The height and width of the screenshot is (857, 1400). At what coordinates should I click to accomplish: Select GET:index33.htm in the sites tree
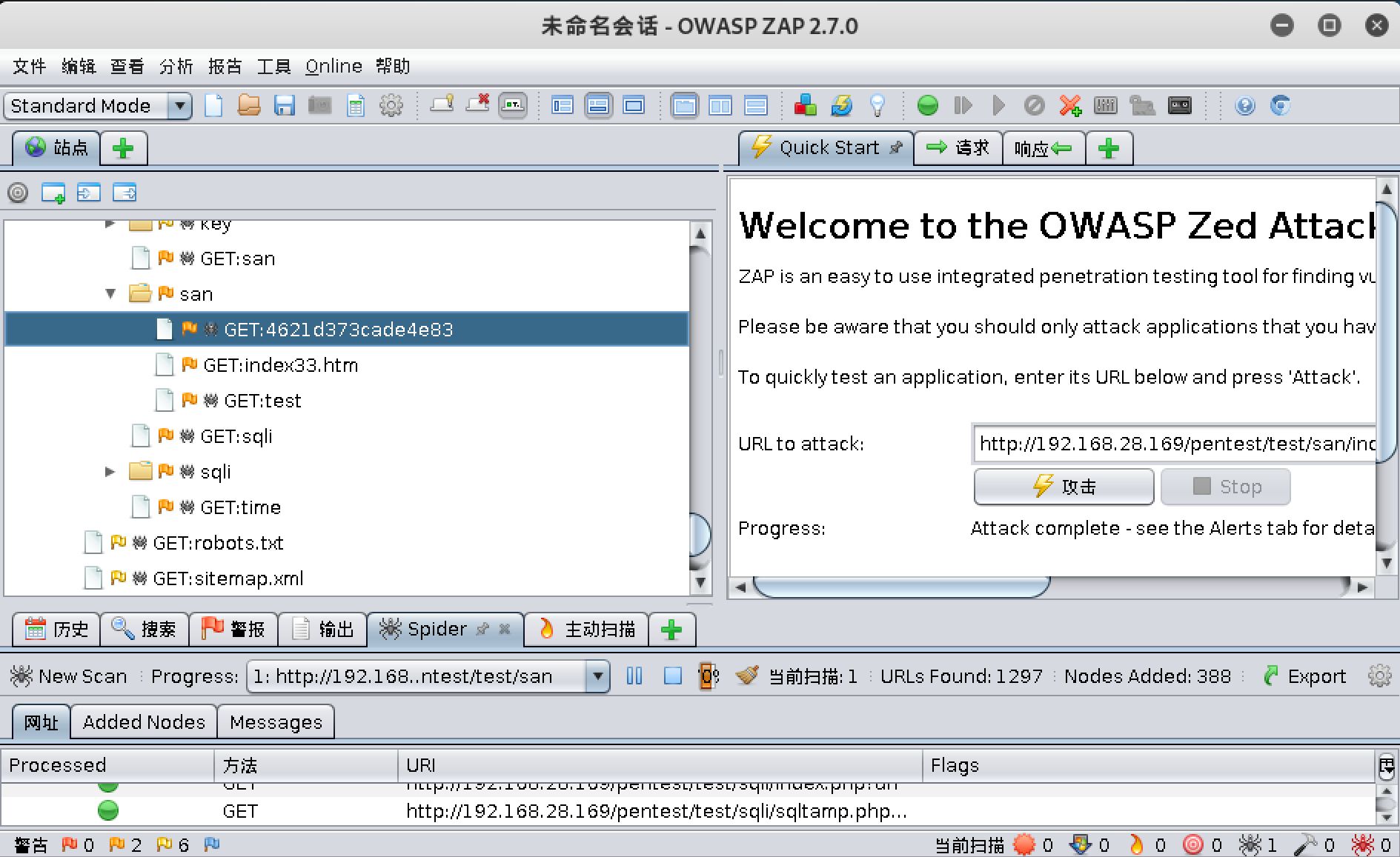(280, 365)
